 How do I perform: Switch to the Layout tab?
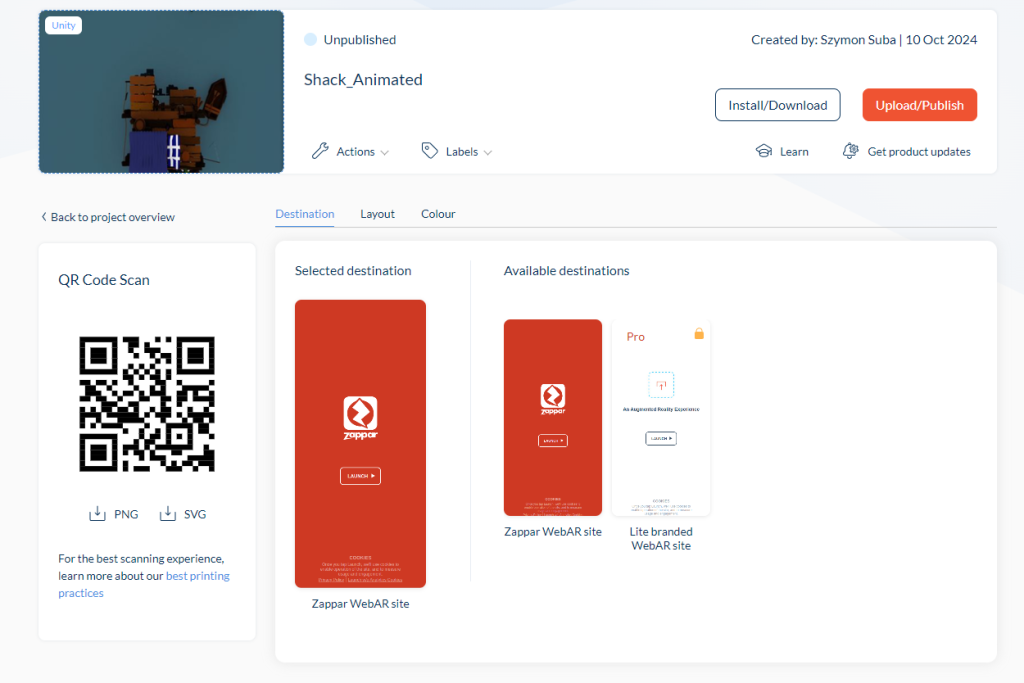(x=377, y=214)
